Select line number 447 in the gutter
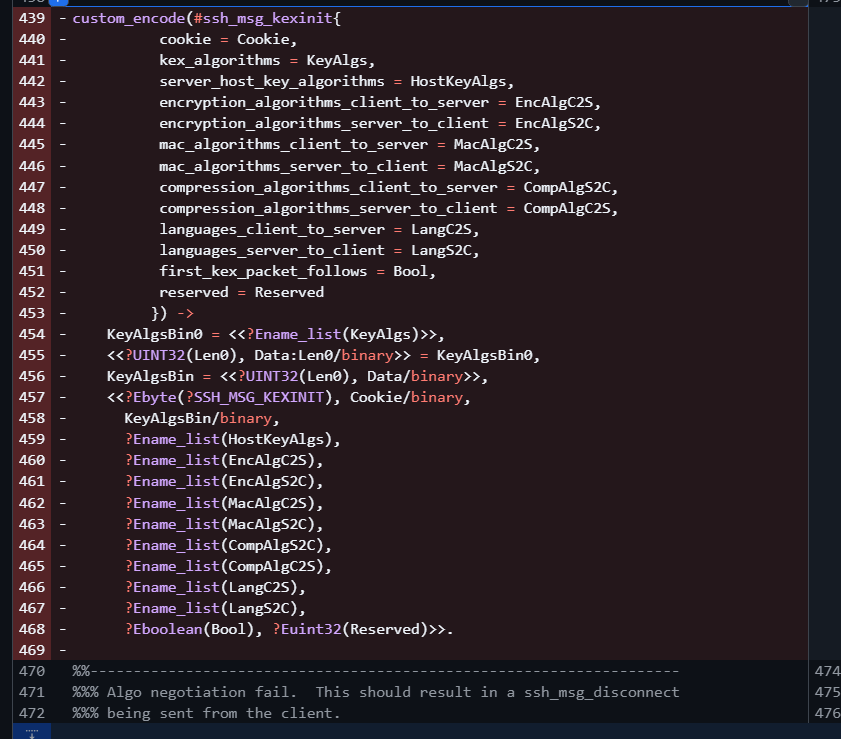 pyautogui.click(x=32, y=187)
